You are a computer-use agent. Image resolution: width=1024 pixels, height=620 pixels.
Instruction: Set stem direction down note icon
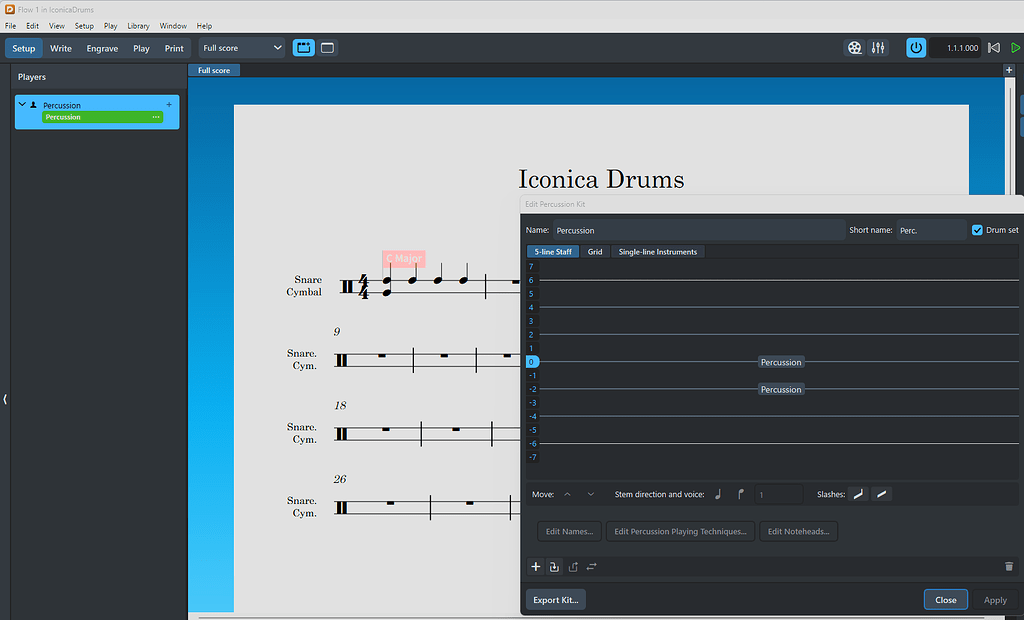pos(741,495)
